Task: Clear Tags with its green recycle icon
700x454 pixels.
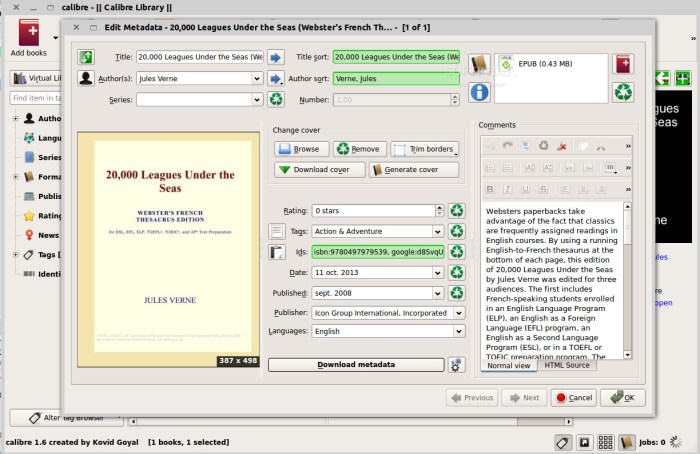Action: (457, 231)
